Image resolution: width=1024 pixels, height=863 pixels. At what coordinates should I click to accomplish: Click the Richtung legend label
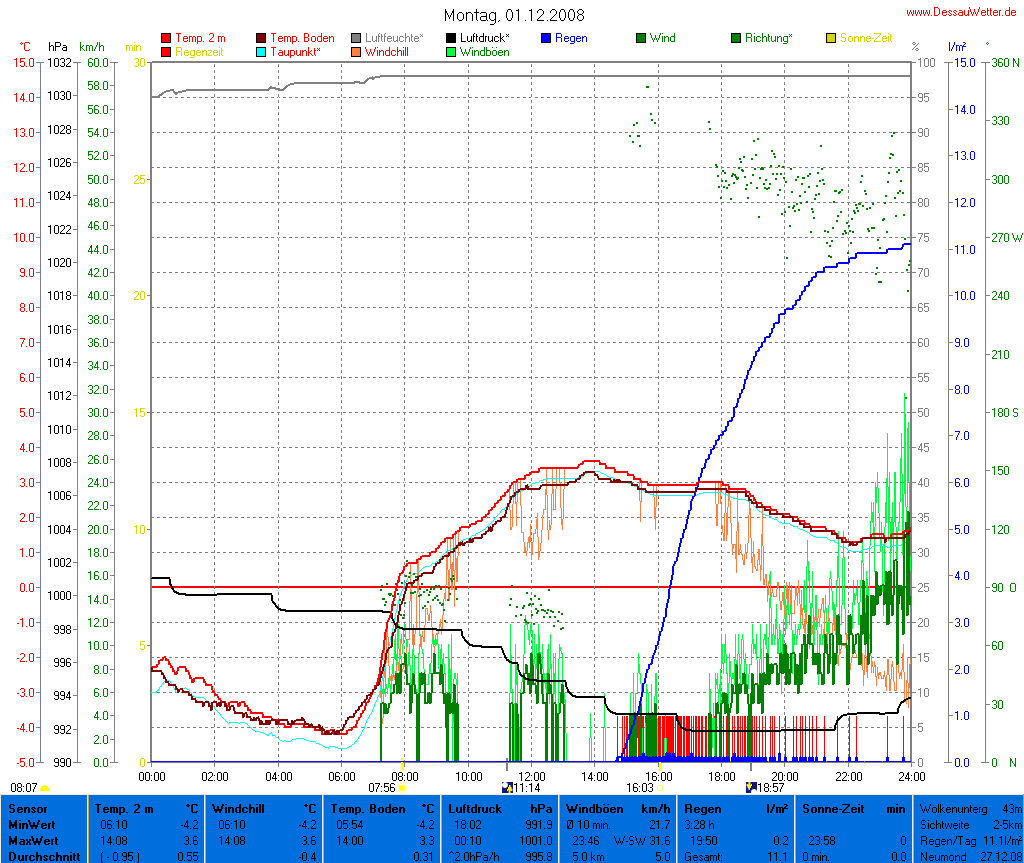[768, 38]
